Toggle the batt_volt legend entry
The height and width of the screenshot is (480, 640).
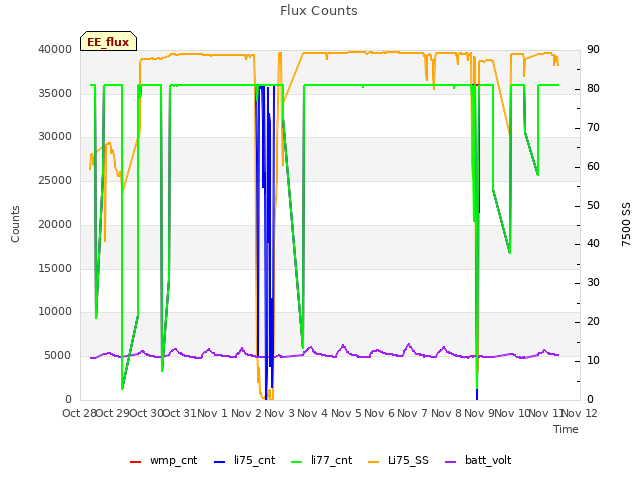pyautogui.click(x=478, y=460)
